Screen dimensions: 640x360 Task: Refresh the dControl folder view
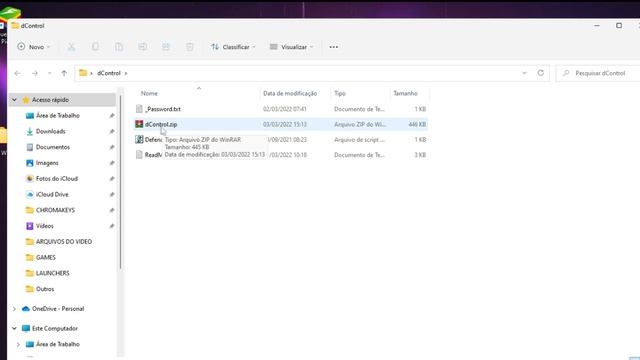pyautogui.click(x=540, y=73)
